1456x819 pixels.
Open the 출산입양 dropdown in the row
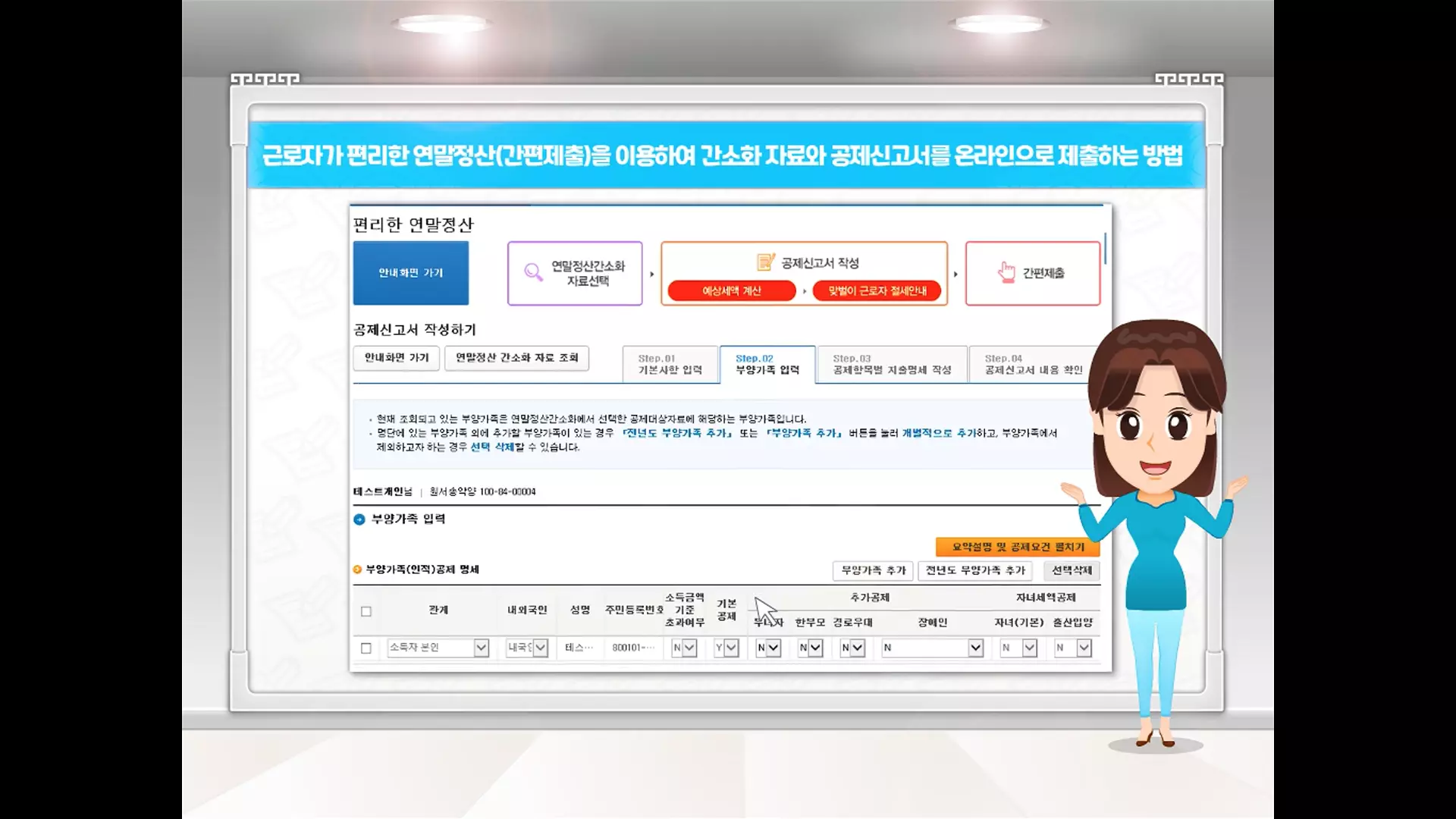pyautogui.click(x=1073, y=648)
